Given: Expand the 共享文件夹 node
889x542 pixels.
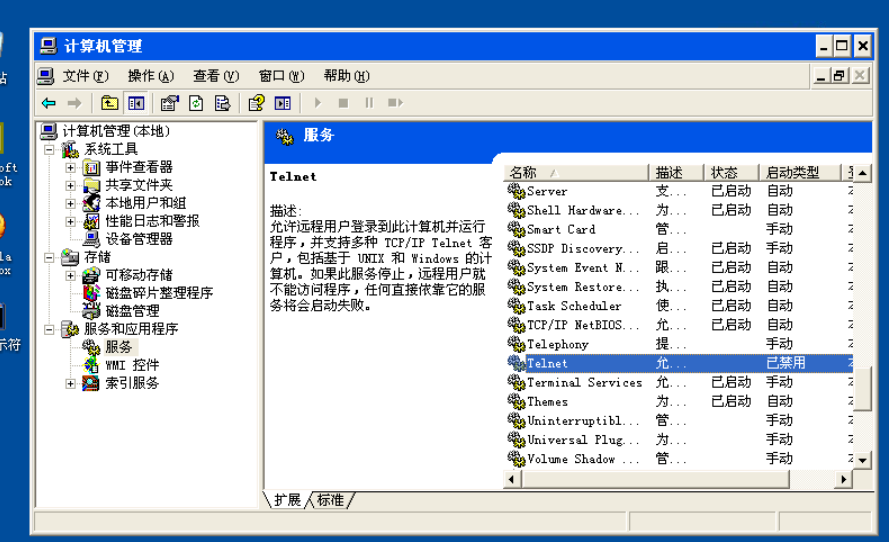Looking at the screenshot, I should (70, 185).
